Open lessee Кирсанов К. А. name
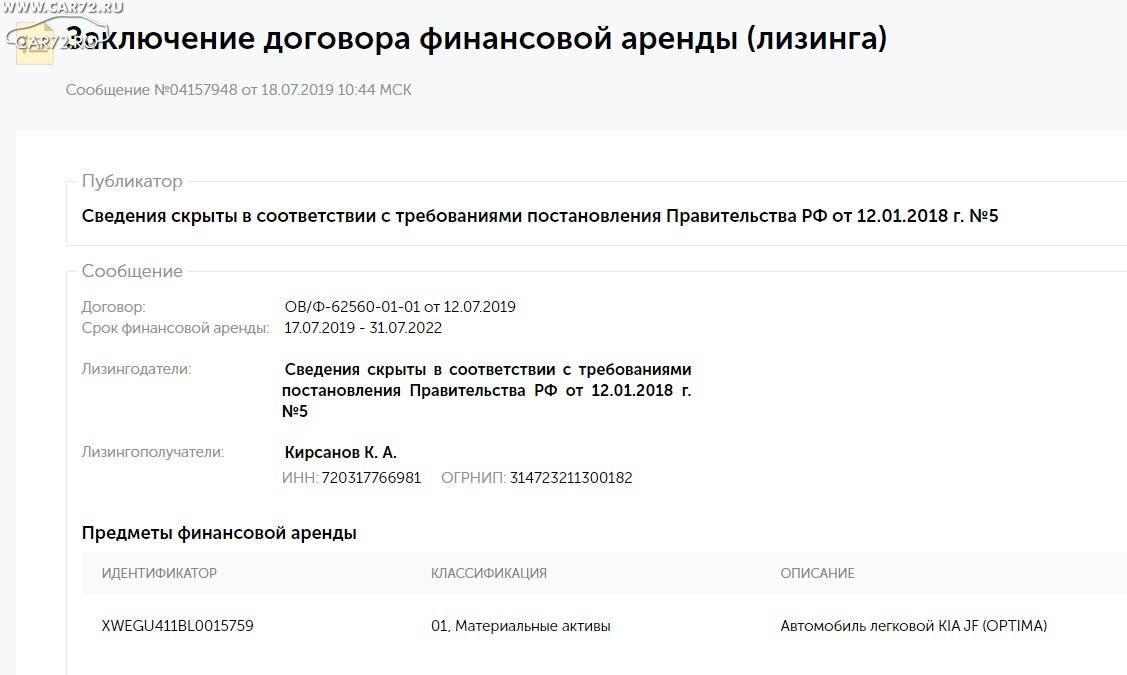 [x=341, y=452]
